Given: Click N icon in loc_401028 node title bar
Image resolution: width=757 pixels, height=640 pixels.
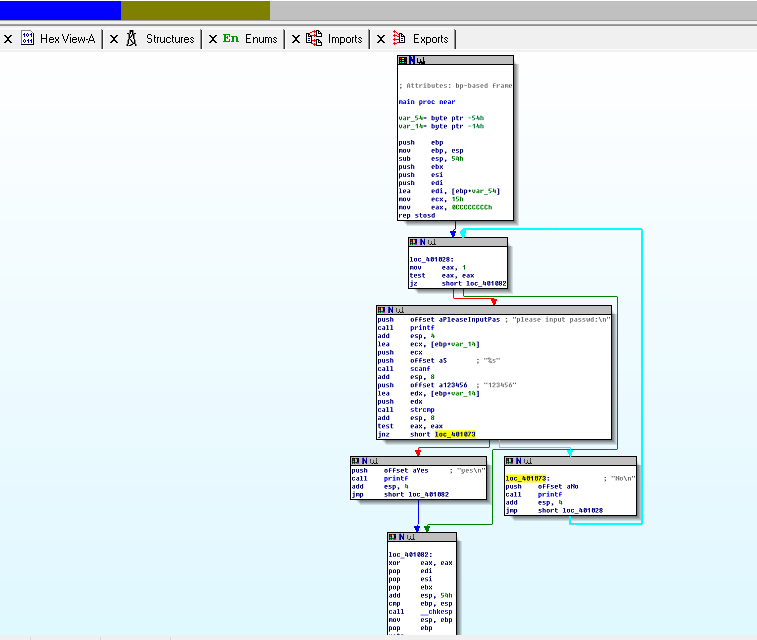Looking at the screenshot, I should coord(423,242).
